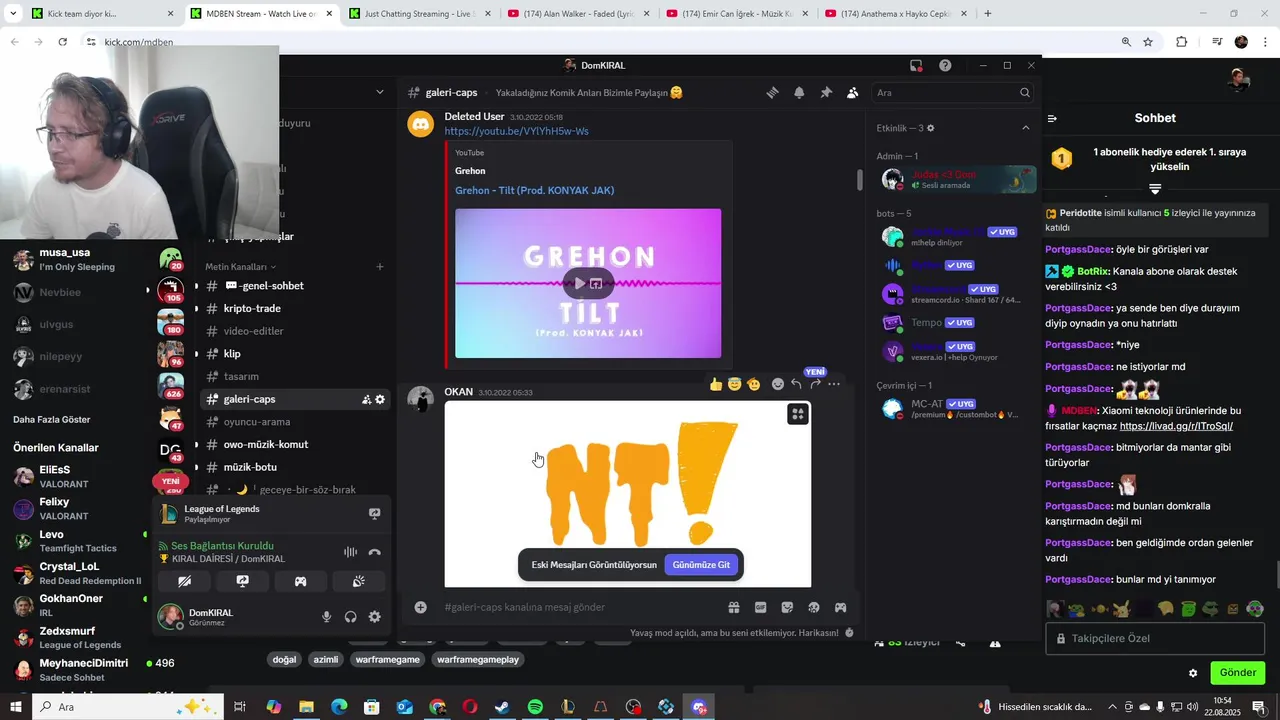Open the GIF picker icon

[x=761, y=607]
